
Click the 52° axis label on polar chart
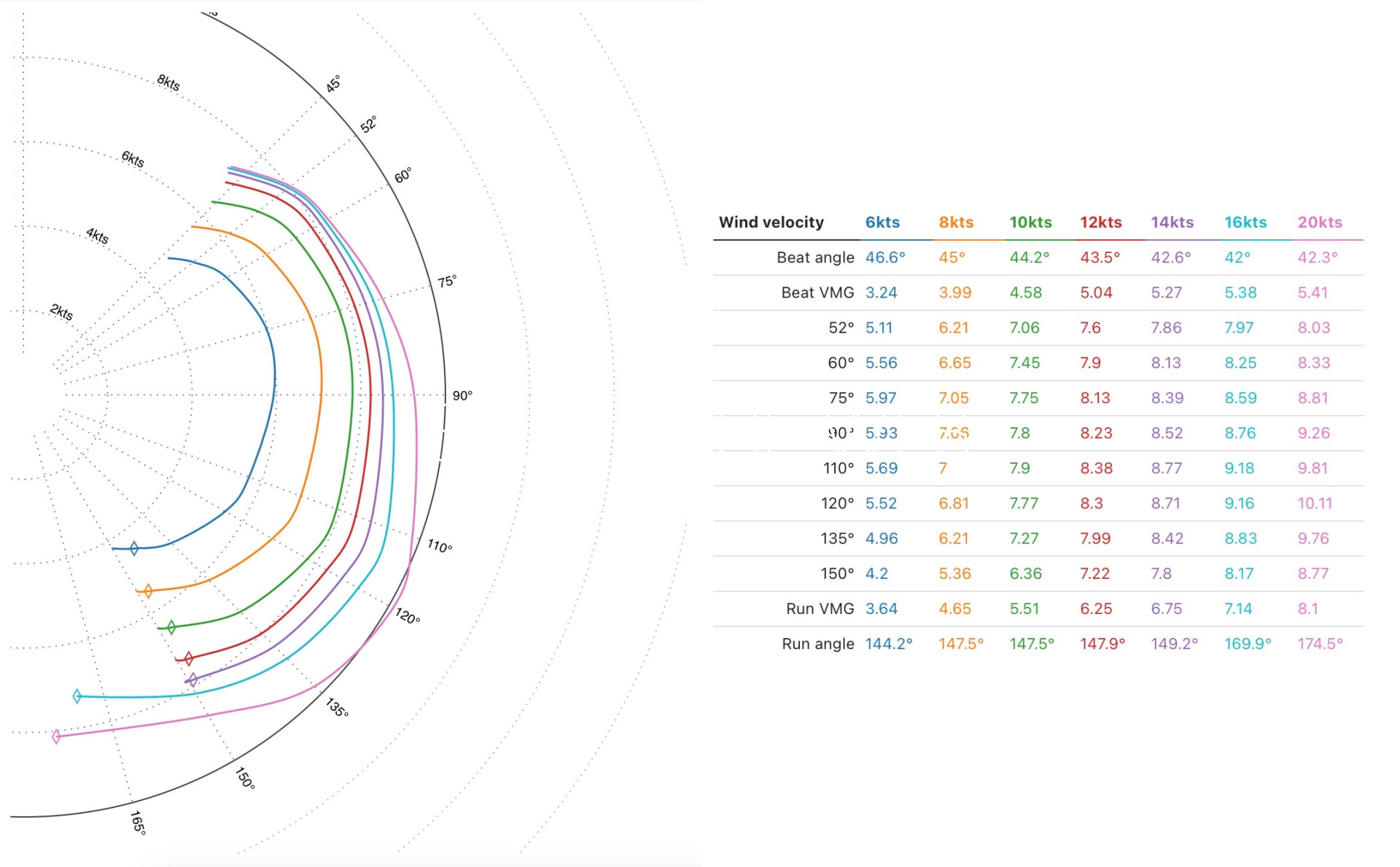click(x=369, y=124)
